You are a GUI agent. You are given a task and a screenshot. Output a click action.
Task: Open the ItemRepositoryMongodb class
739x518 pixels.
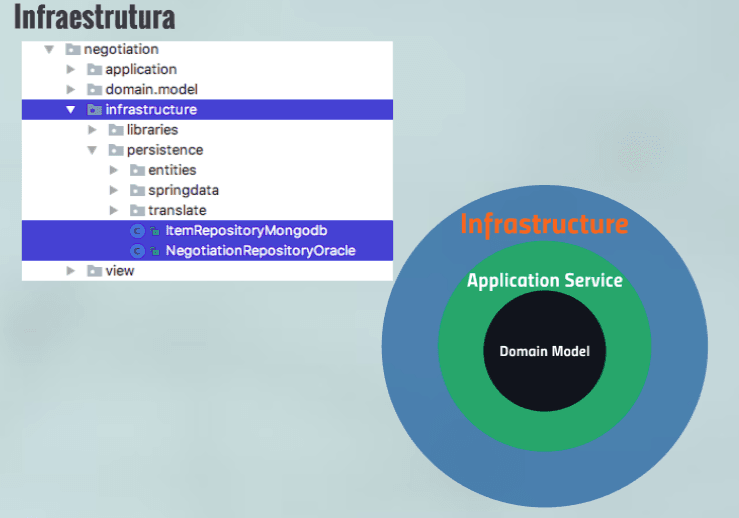click(246, 231)
